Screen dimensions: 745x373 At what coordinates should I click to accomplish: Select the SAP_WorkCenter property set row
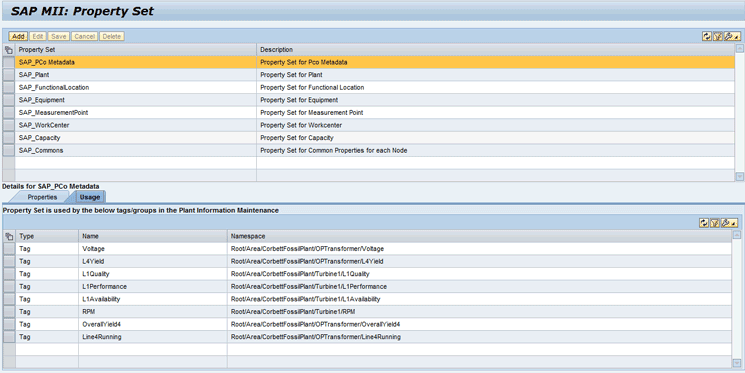tap(369, 125)
